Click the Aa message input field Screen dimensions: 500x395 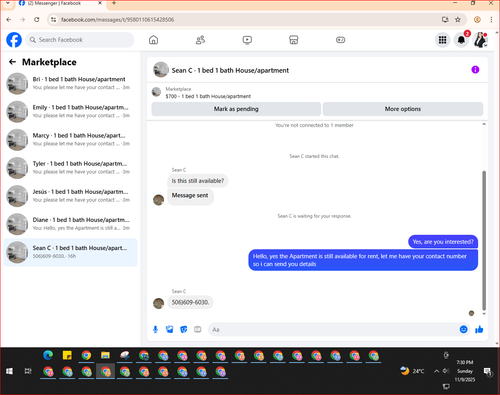click(333, 330)
